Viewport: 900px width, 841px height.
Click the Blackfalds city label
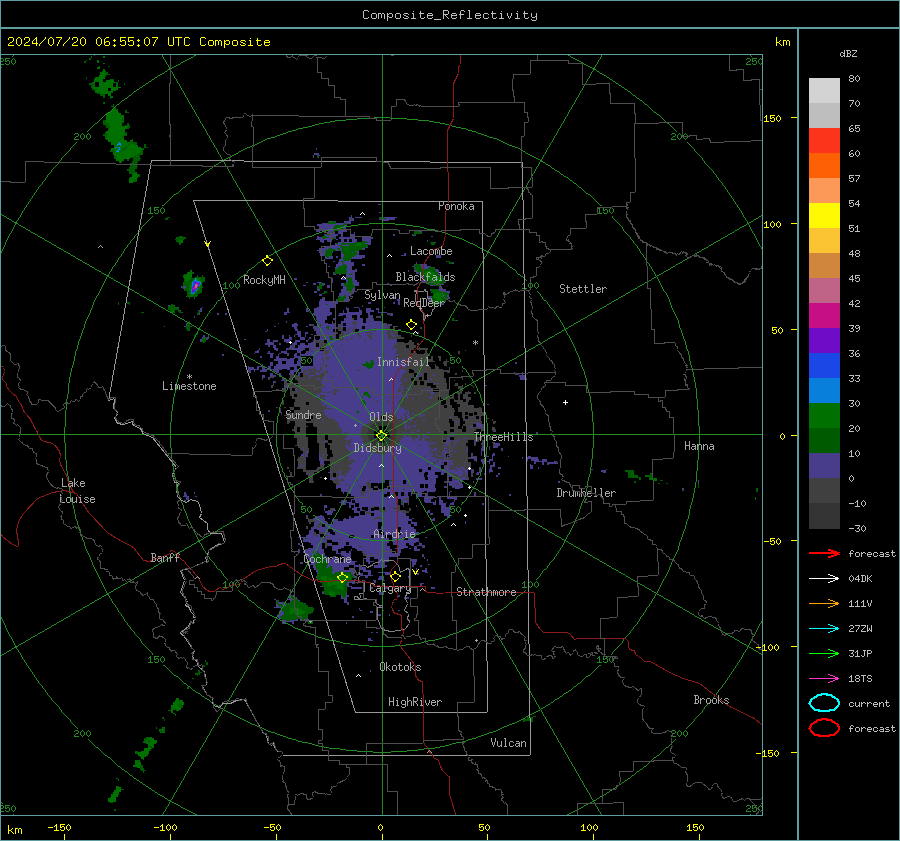pos(425,277)
